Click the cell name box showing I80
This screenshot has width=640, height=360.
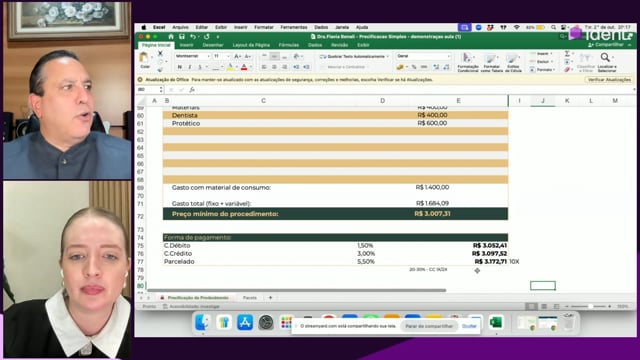pyautogui.click(x=149, y=90)
